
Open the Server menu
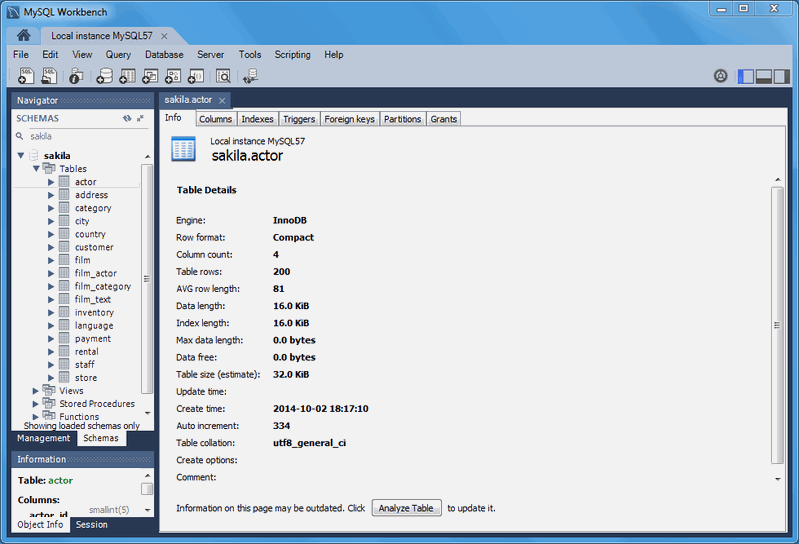[x=210, y=55]
